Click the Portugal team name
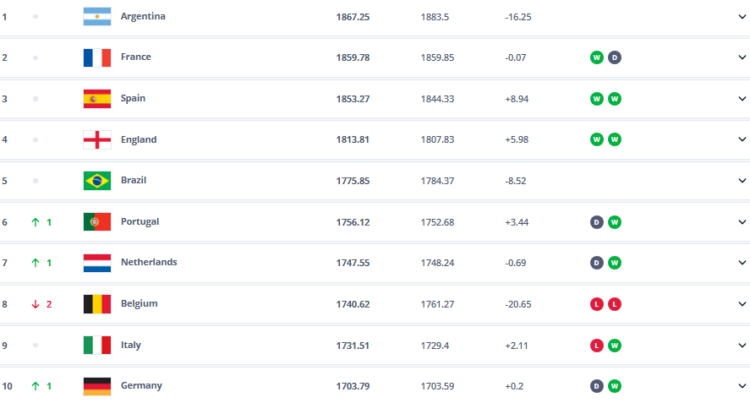Image resolution: width=750 pixels, height=403 pixels. tap(139, 222)
